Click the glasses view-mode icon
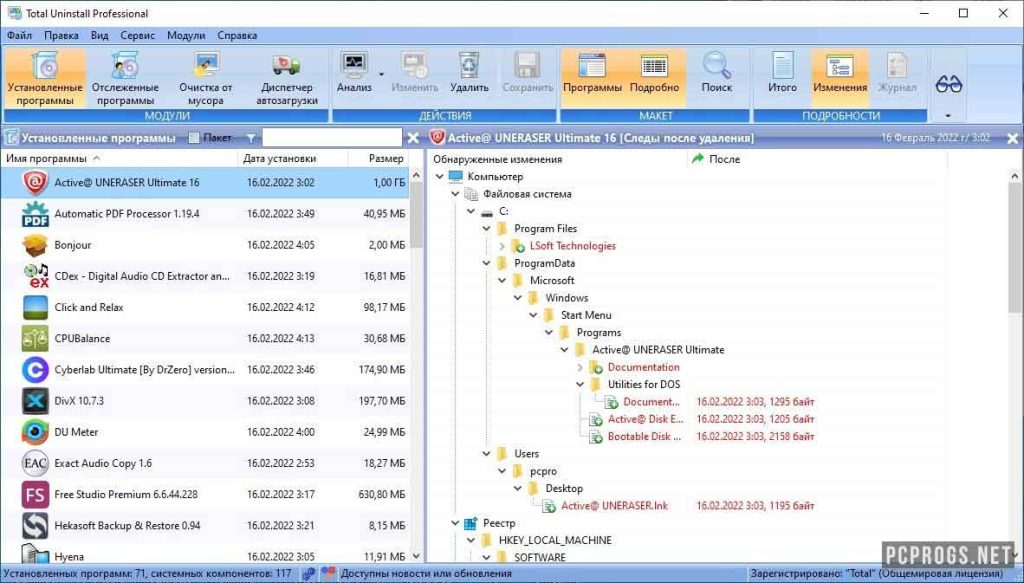Screen dimensions: 1024x583 (948, 84)
